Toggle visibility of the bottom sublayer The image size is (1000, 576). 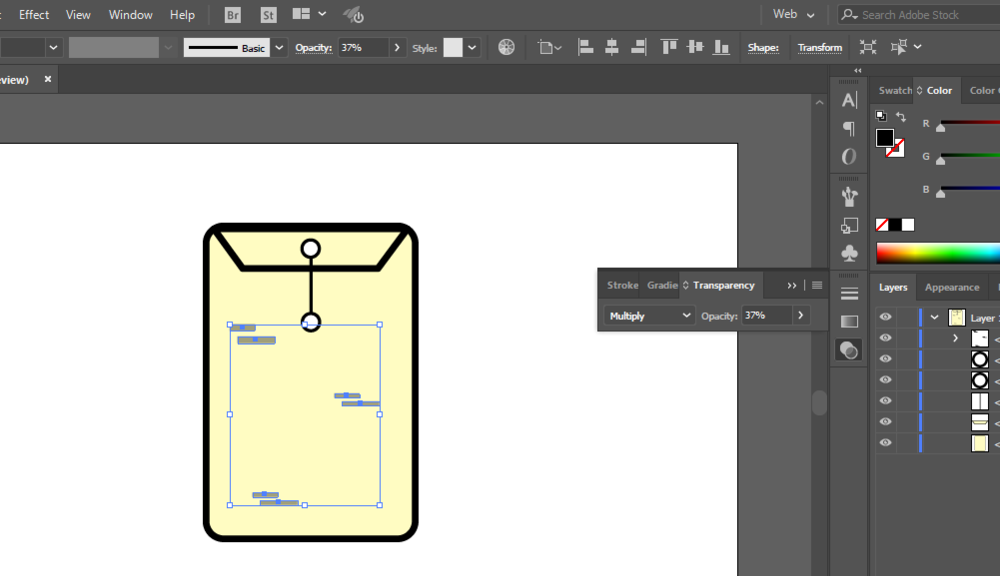885,443
